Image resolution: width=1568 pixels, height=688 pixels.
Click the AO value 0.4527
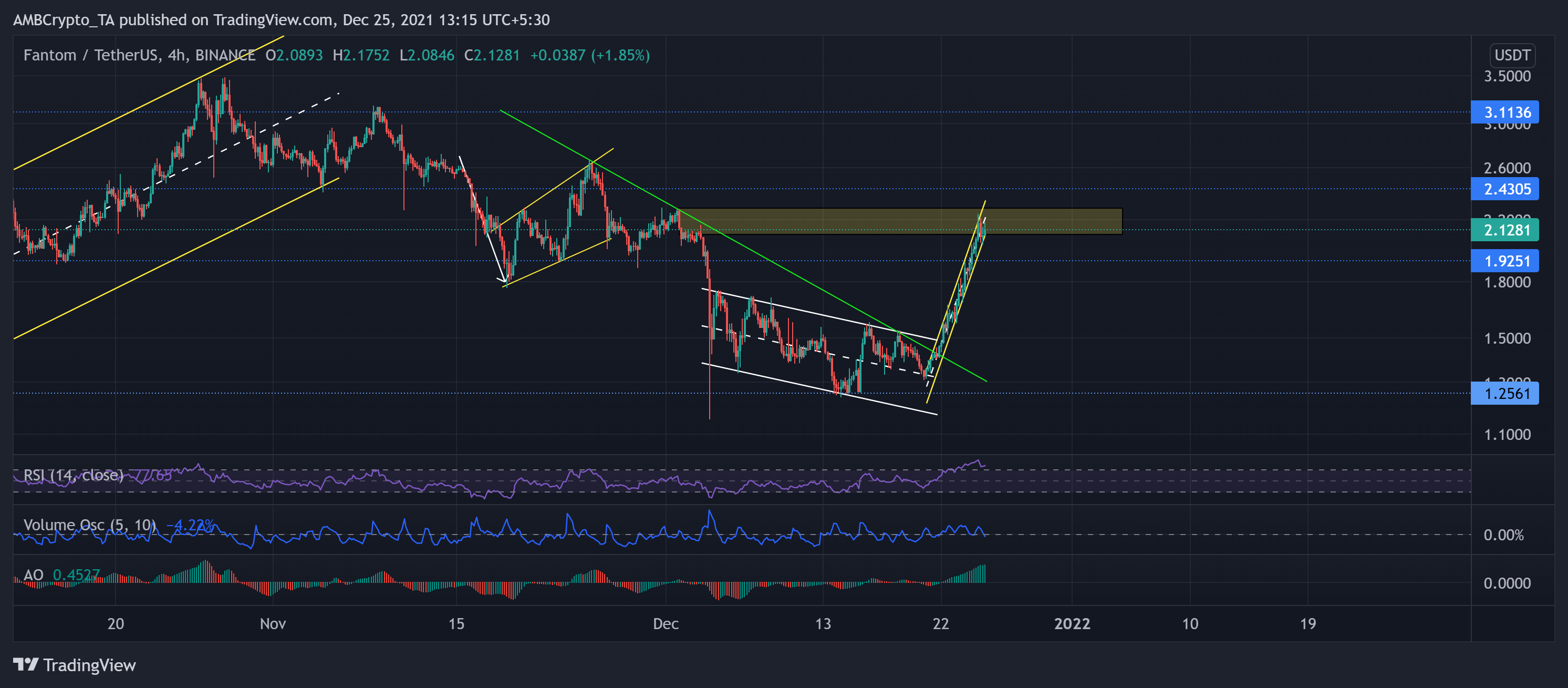(x=76, y=575)
